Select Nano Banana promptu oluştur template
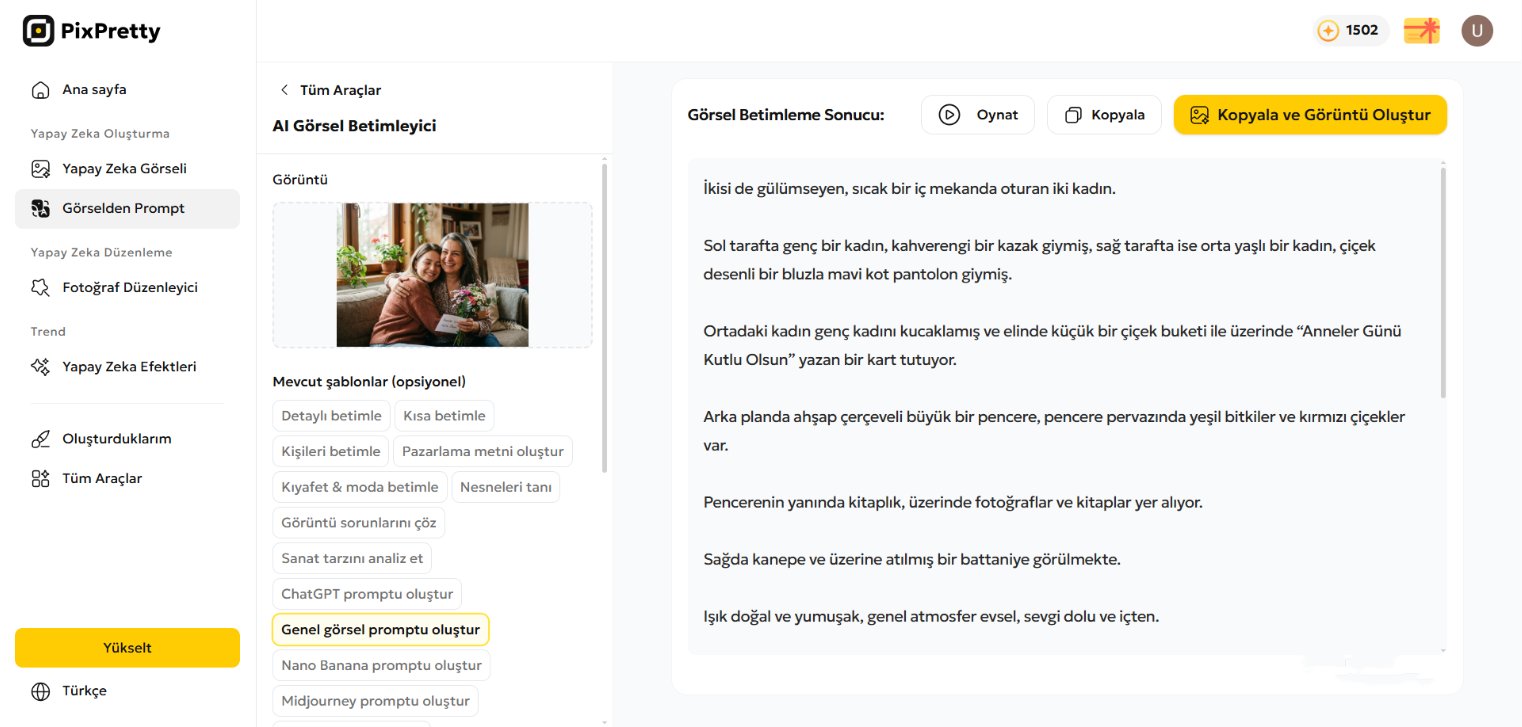This screenshot has height=727, width=1522. pyautogui.click(x=381, y=665)
